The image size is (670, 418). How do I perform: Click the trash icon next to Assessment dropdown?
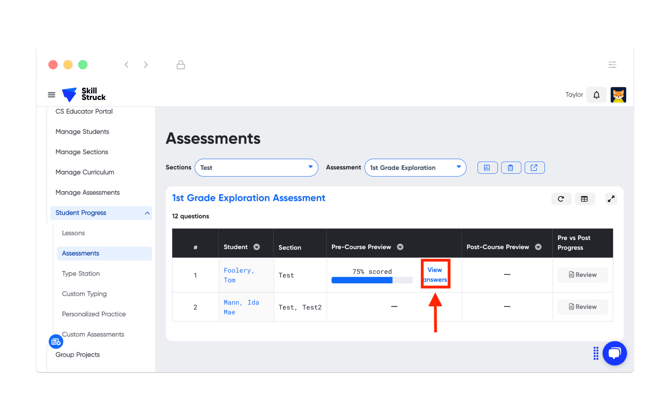point(510,168)
